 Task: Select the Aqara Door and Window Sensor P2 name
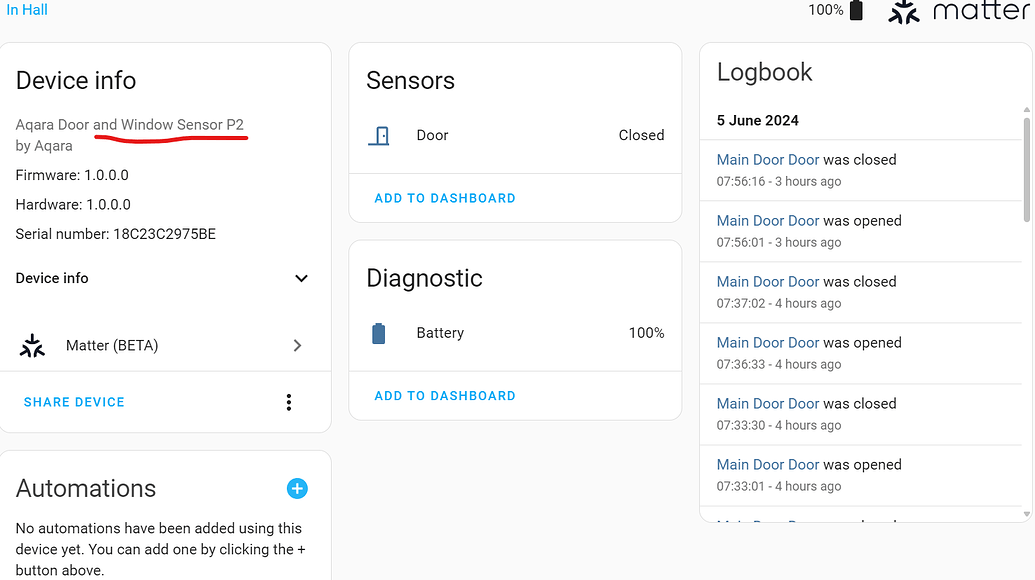point(129,124)
